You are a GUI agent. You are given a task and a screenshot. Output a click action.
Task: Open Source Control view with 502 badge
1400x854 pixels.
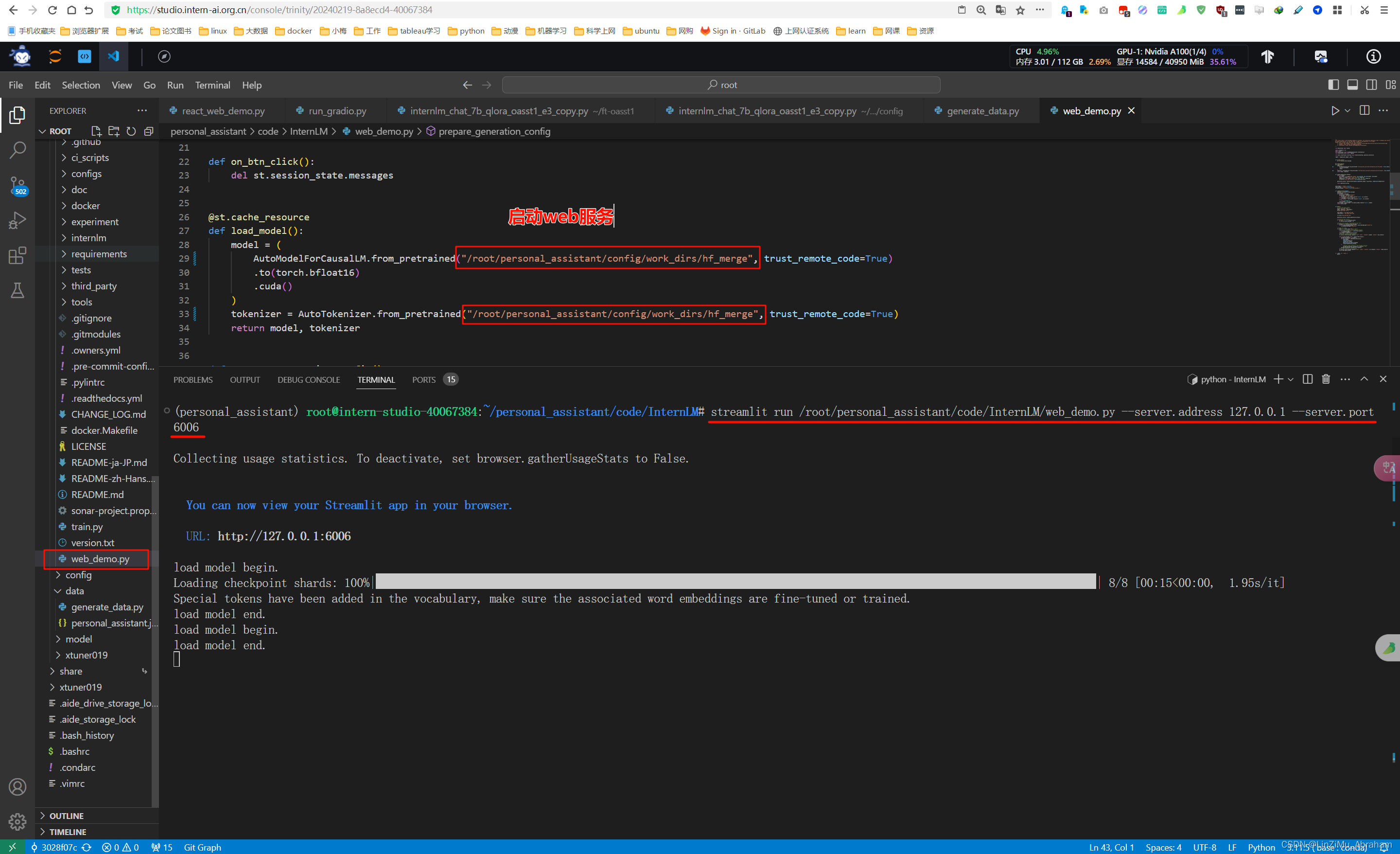pyautogui.click(x=17, y=185)
